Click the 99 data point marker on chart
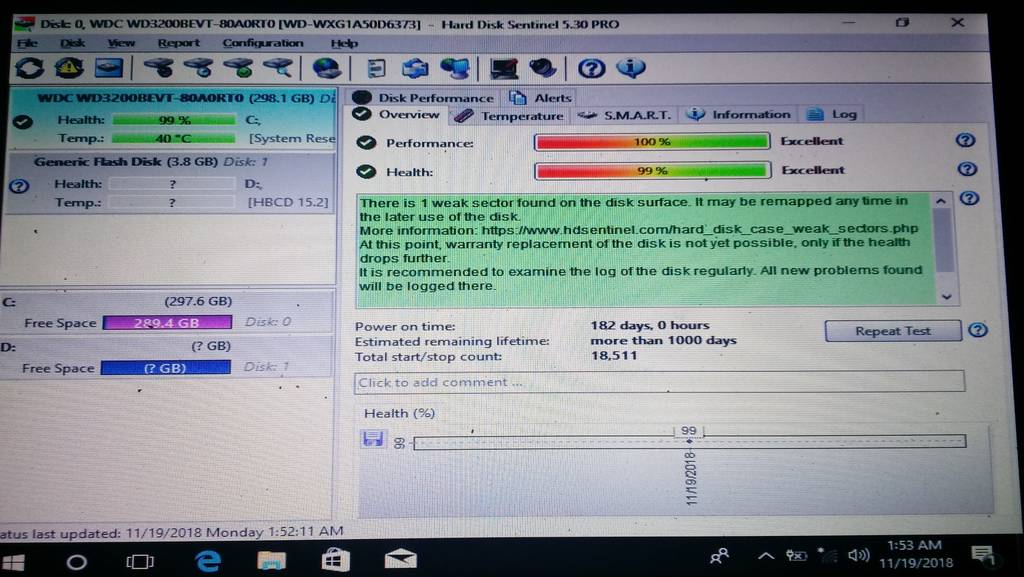This screenshot has width=1024, height=577. point(689,442)
